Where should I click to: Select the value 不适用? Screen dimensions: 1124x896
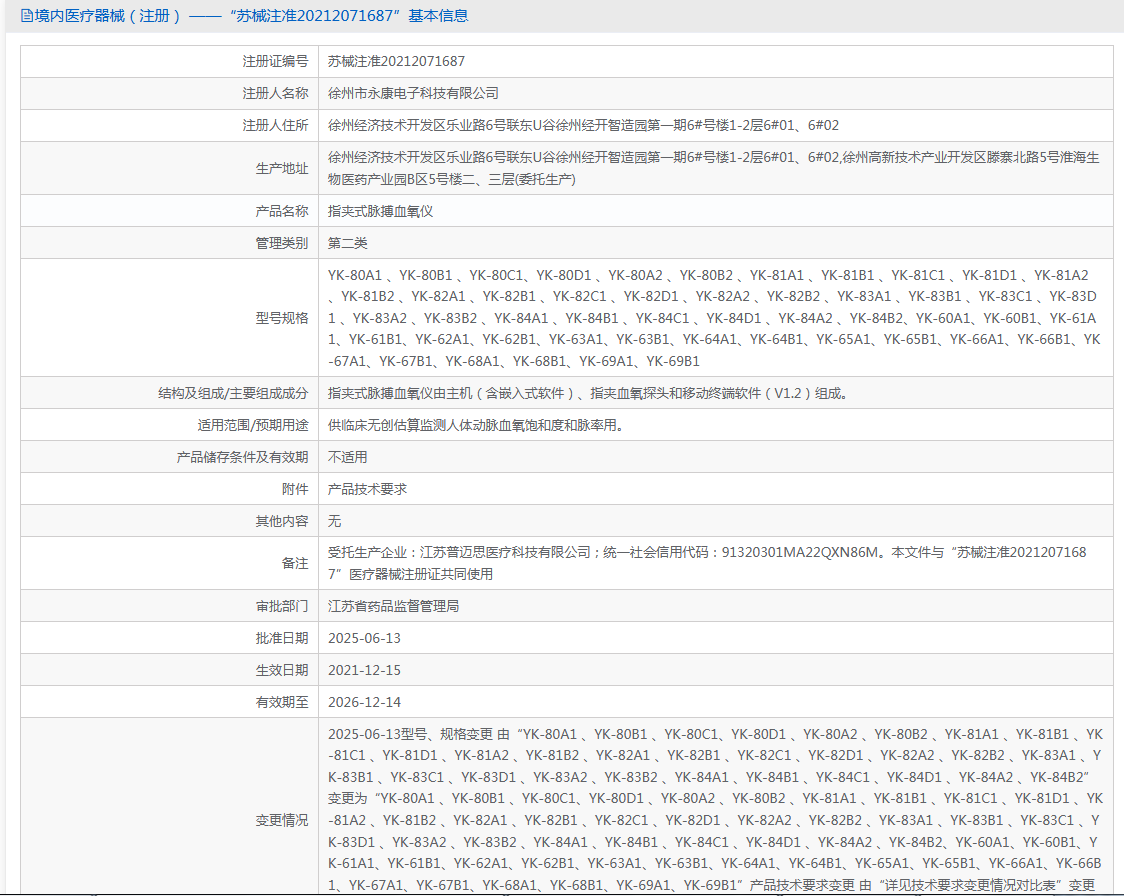[348, 457]
